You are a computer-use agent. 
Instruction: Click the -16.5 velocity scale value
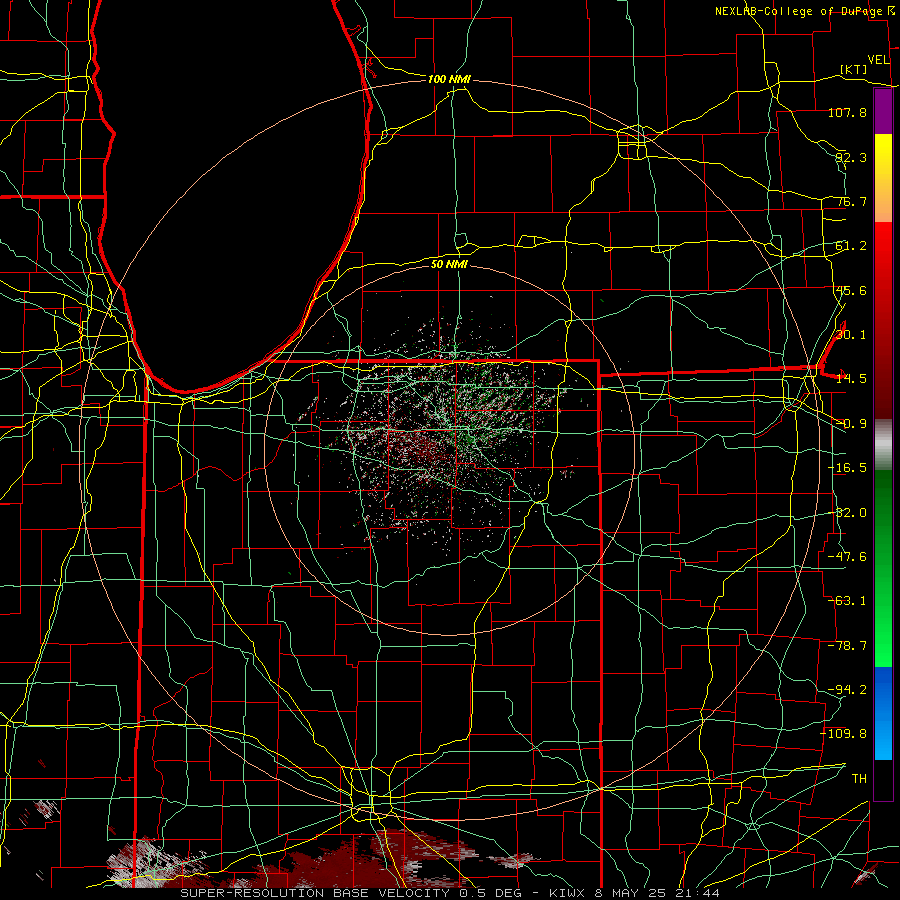click(x=847, y=468)
